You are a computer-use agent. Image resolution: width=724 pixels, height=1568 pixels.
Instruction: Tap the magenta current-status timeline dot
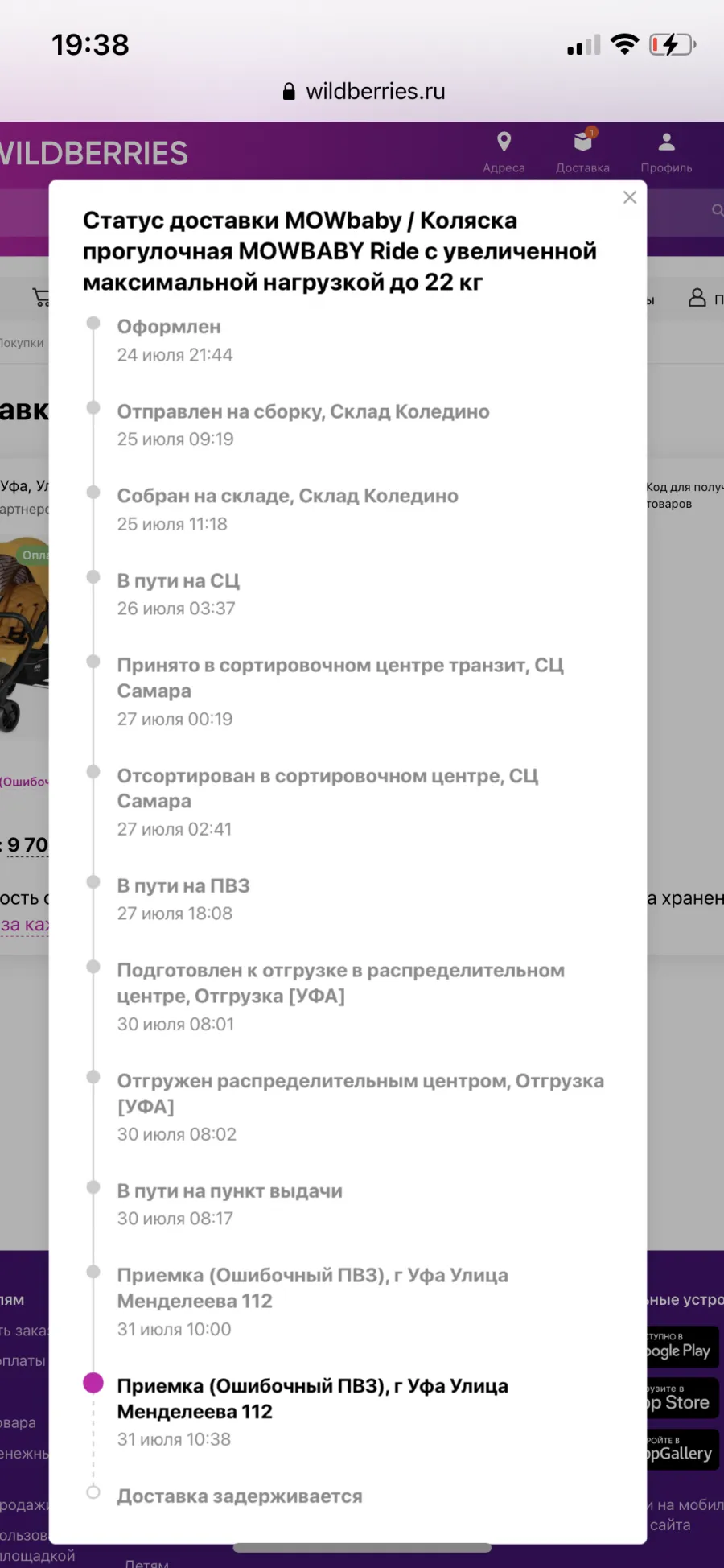coord(93,1382)
